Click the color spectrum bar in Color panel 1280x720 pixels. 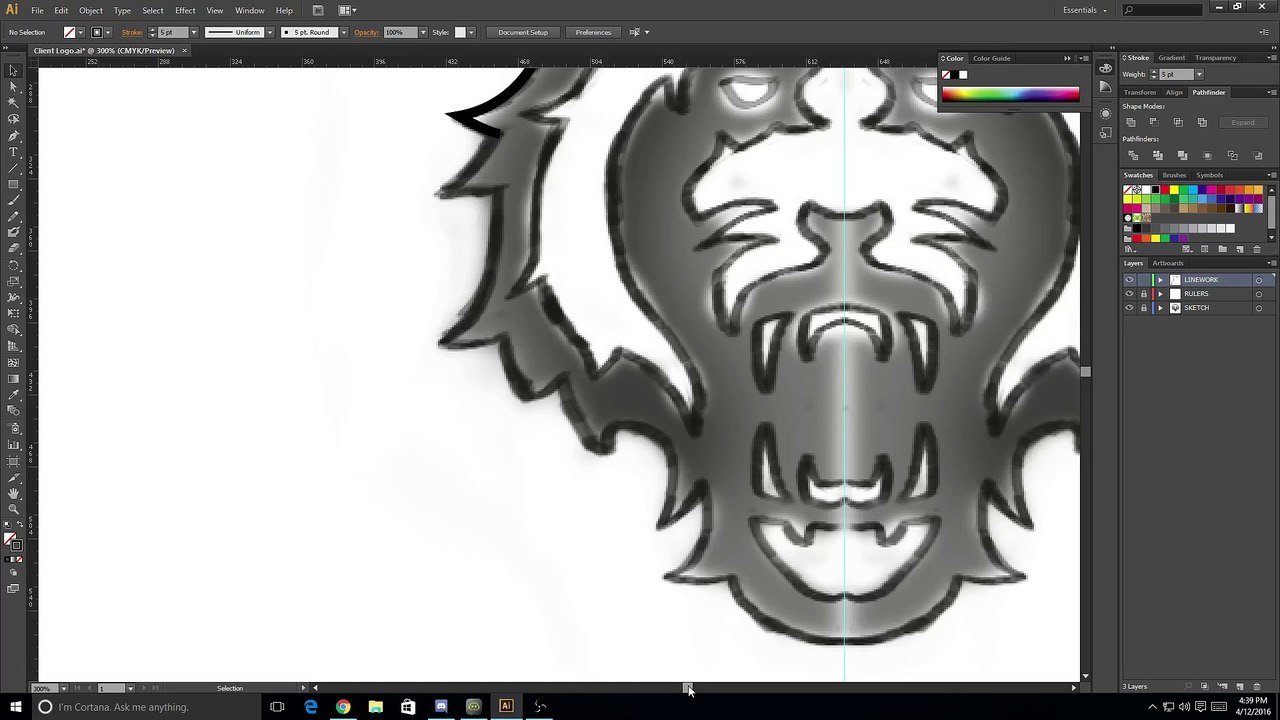pyautogui.click(x=1010, y=95)
